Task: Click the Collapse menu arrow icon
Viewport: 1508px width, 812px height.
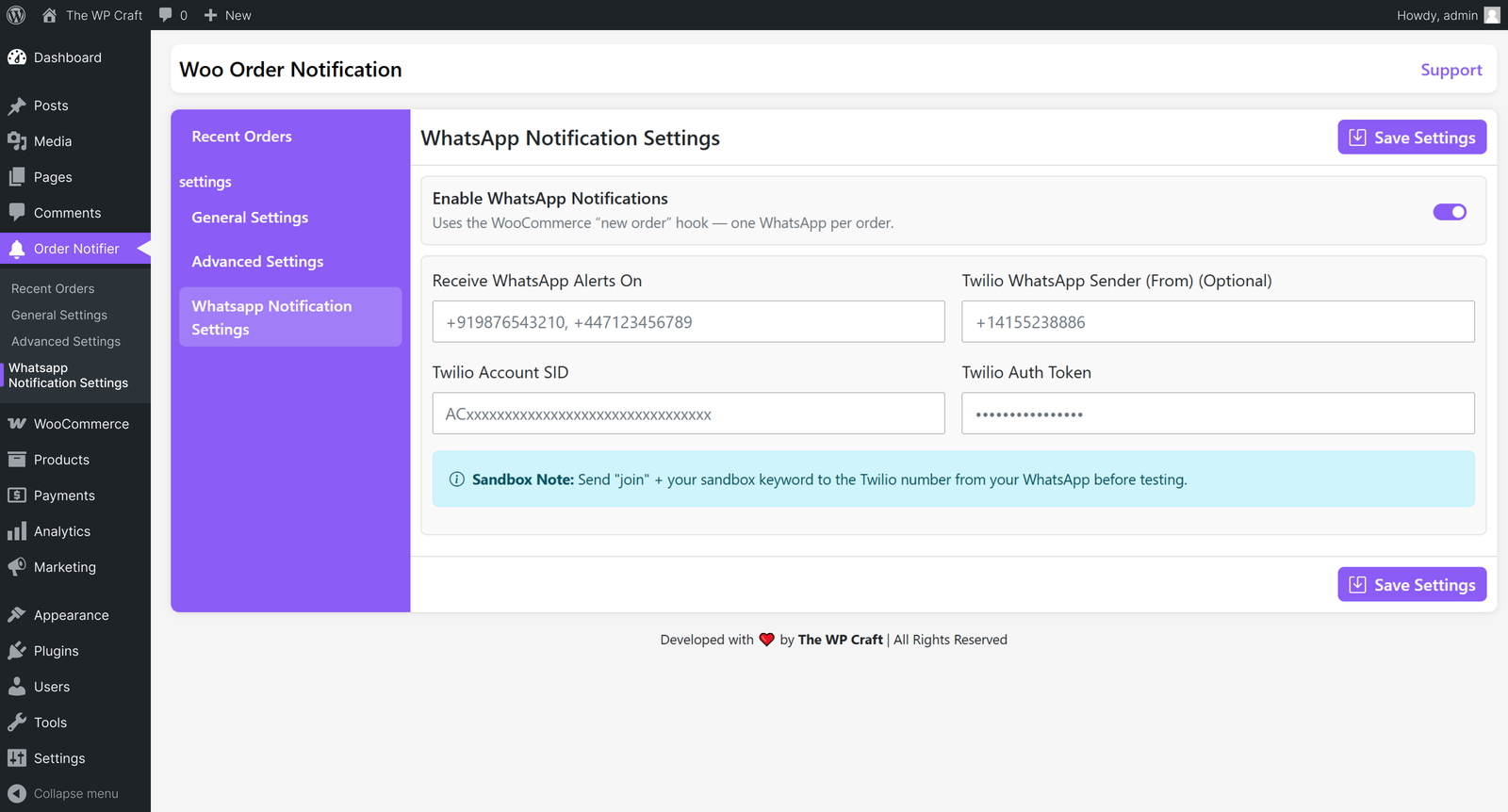Action: (x=17, y=794)
